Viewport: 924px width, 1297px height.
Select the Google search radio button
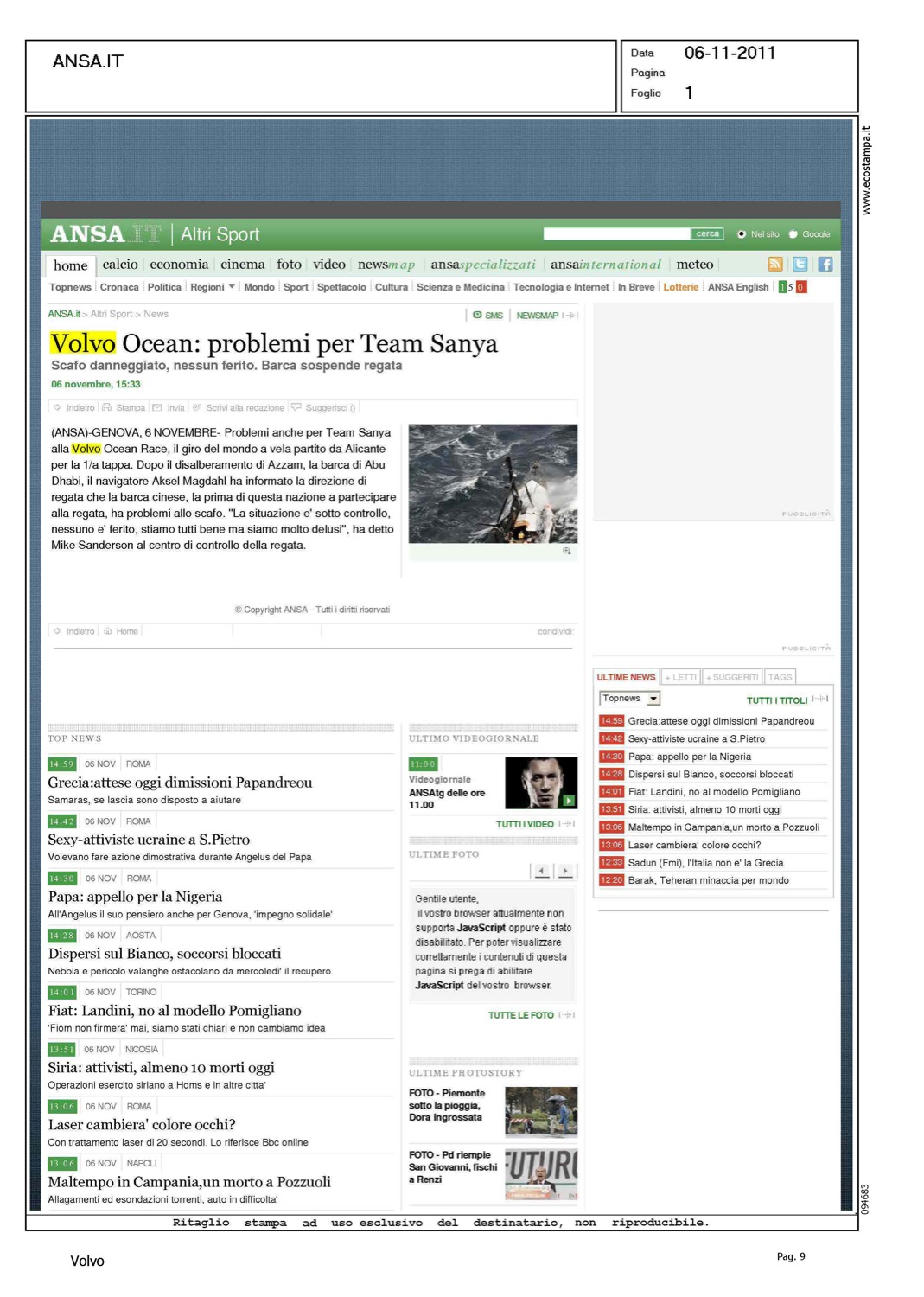tap(793, 234)
